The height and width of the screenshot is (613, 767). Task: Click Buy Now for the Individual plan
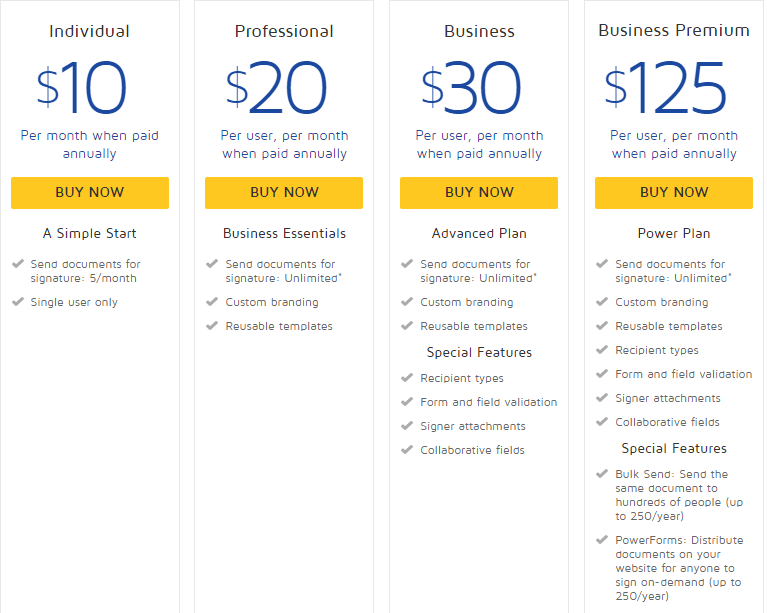90,193
